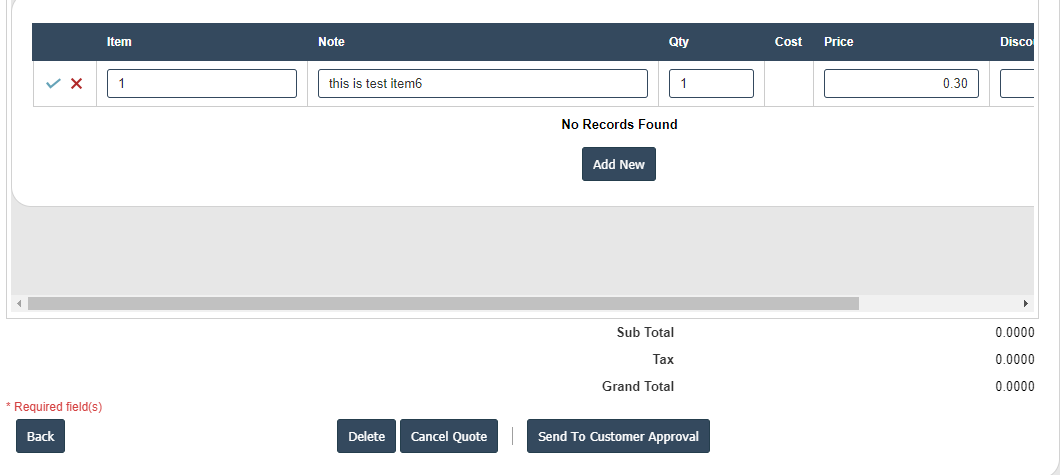Viewport: 1060px width, 475px height.
Task: Click the horizontal scrollbar thumb
Action: point(443,303)
